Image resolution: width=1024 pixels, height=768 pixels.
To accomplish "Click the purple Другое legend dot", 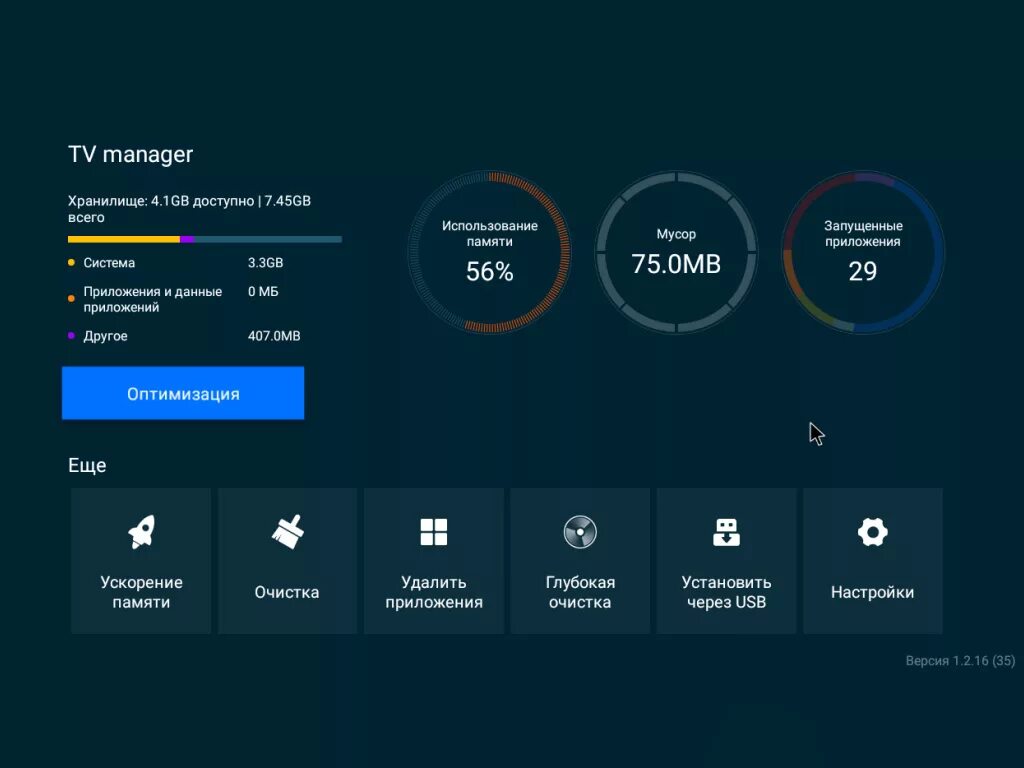I will pyautogui.click(x=71, y=336).
